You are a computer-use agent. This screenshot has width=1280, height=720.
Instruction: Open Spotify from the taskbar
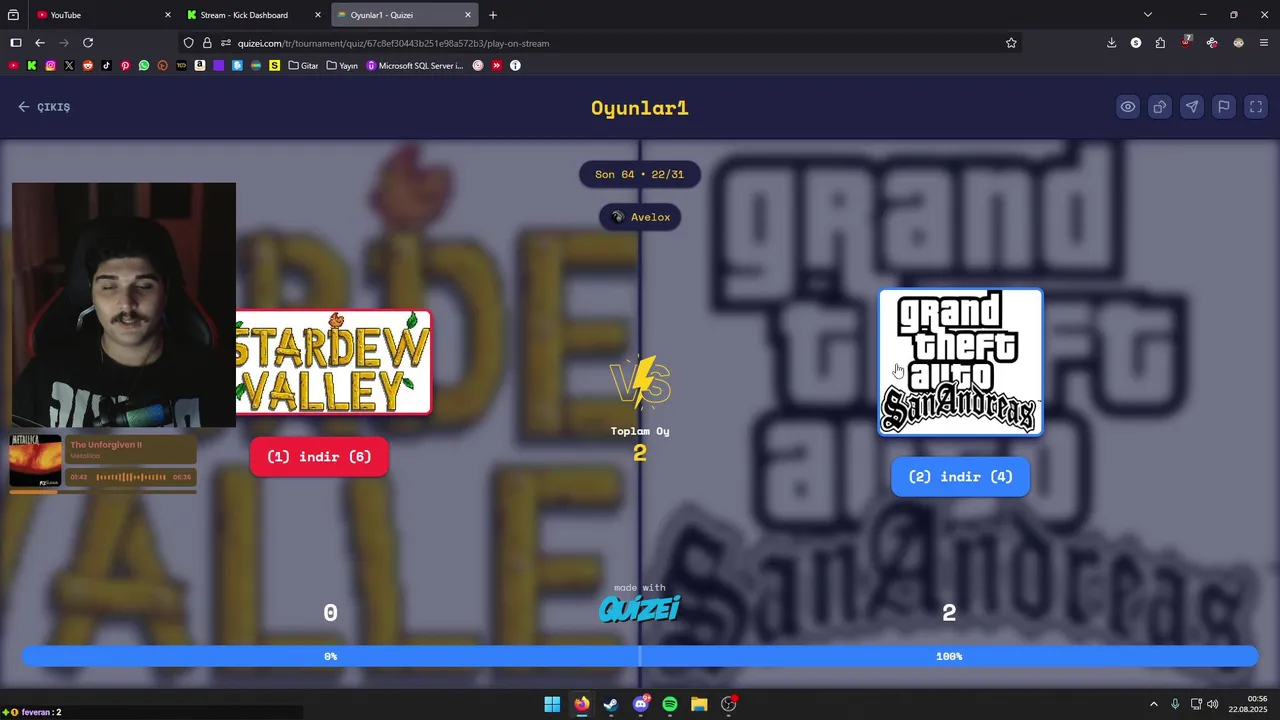(x=670, y=704)
